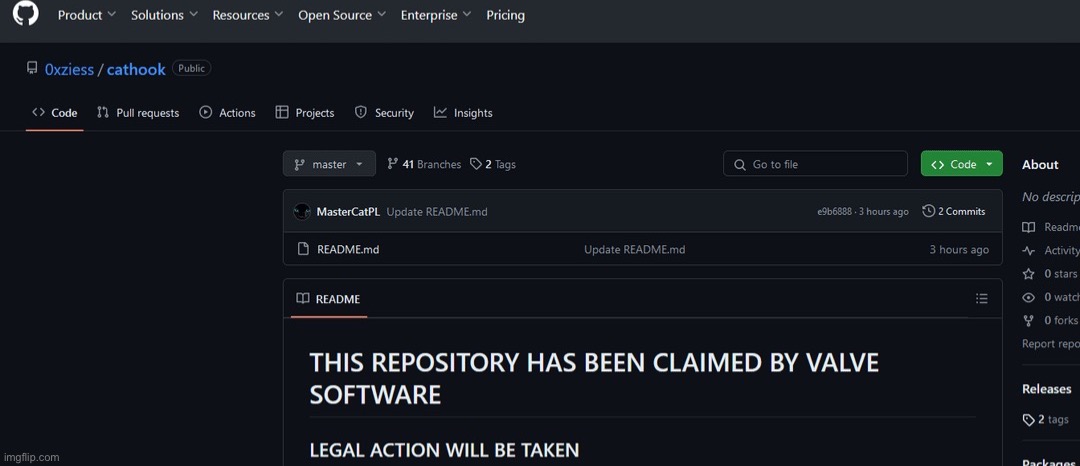Click the GitHub logo icon
The width and height of the screenshot is (1080, 466).
tap(26, 14)
